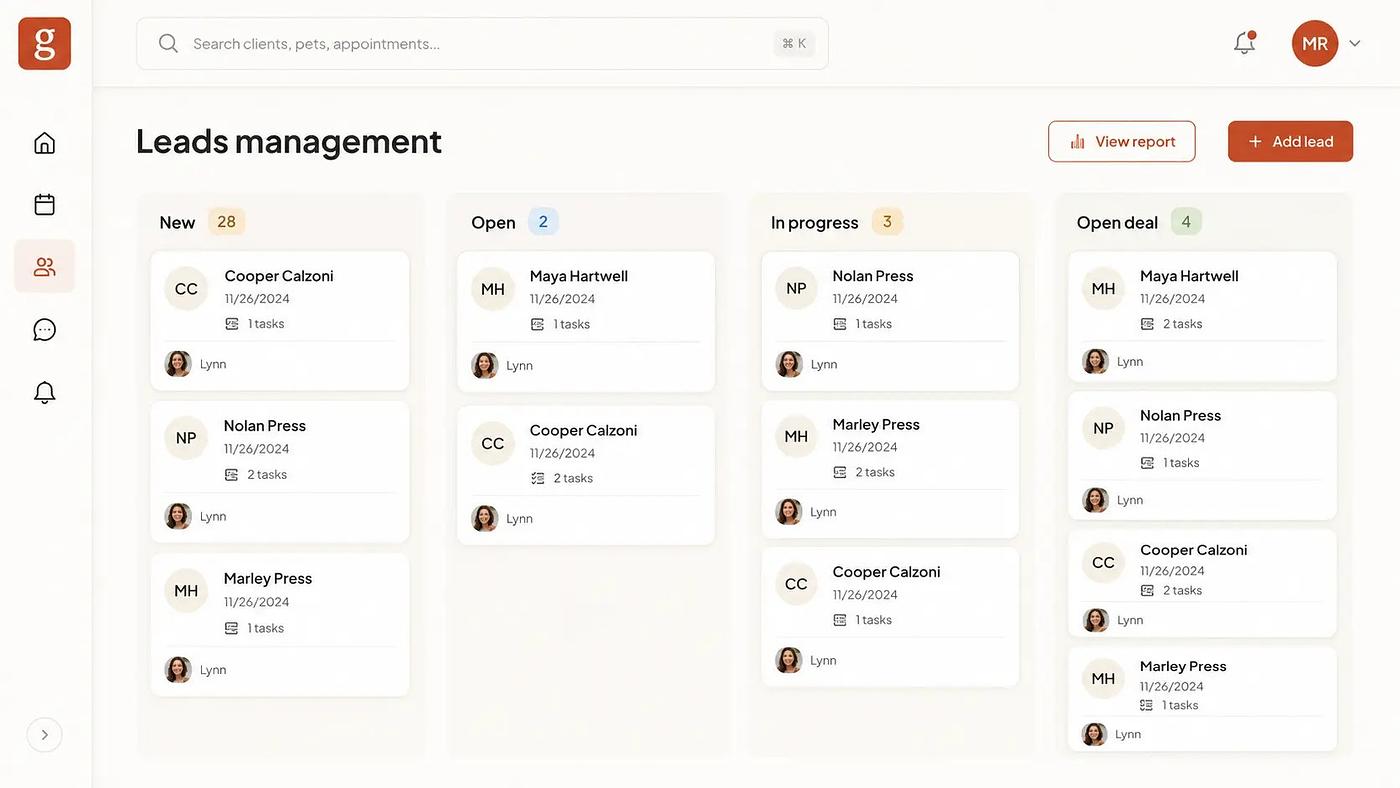Click the Add lead button

[x=1290, y=141]
